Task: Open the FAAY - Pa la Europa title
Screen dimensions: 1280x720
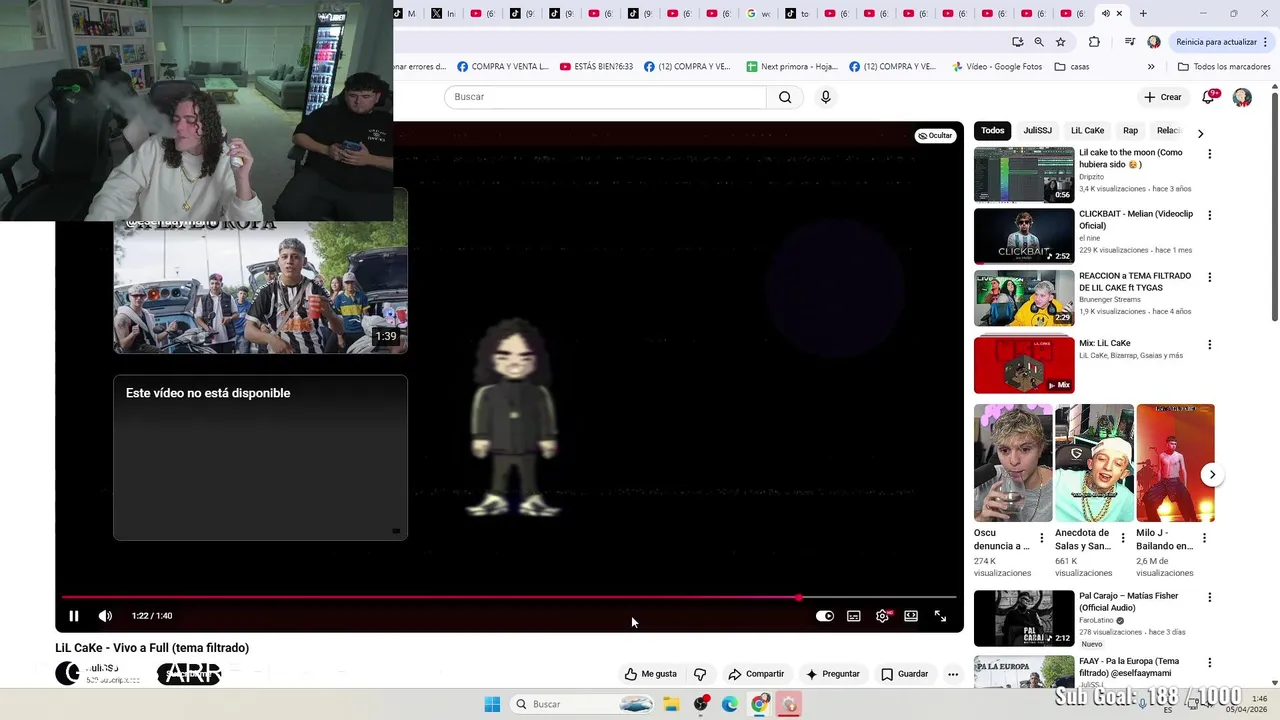Action: 1129,667
